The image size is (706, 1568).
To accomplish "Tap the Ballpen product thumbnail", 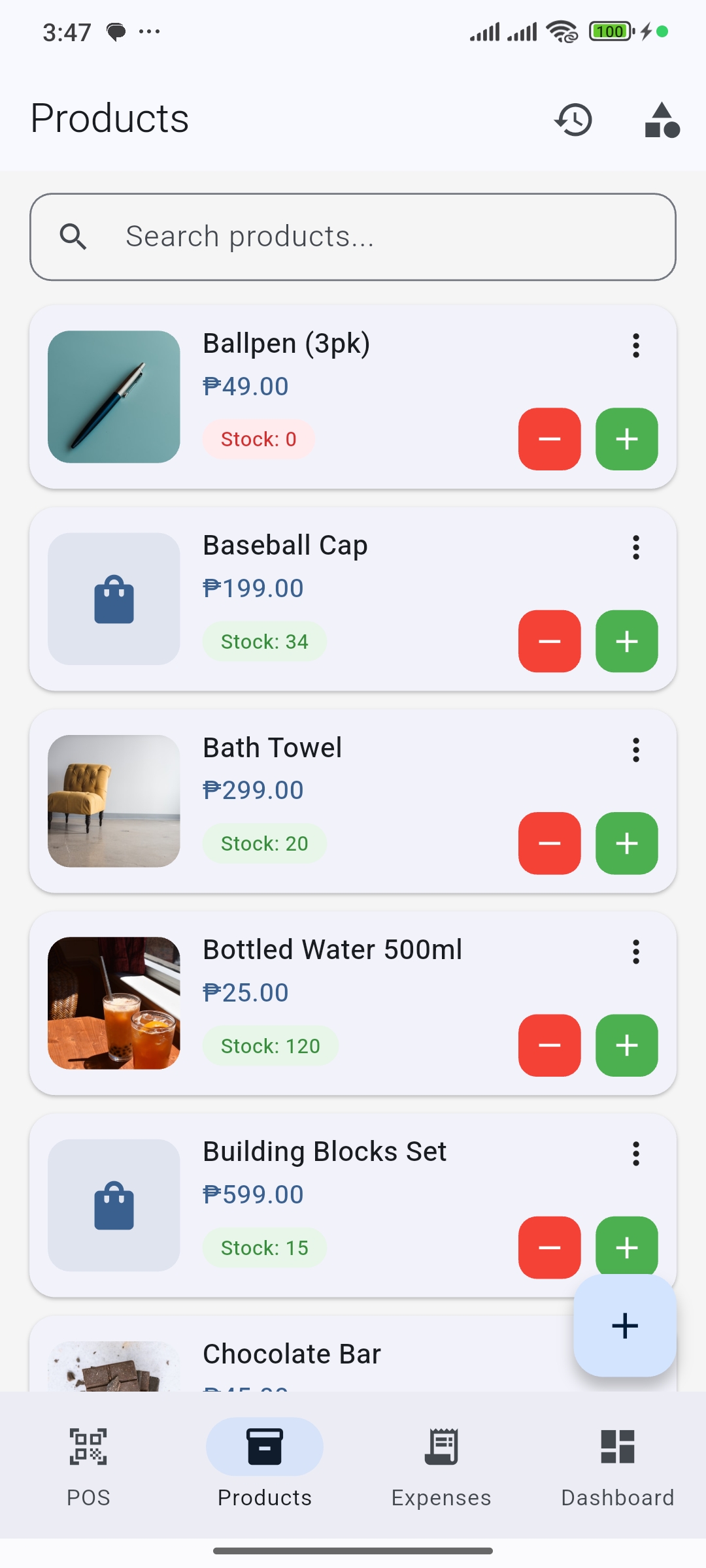I will click(x=114, y=397).
